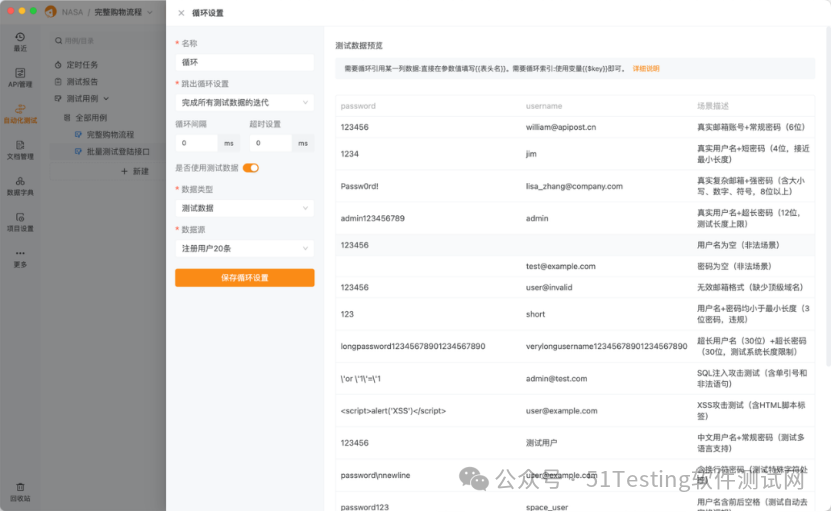Image resolution: width=831 pixels, height=512 pixels.
Task: Click cell william@apipost.cn
Action: pos(561,127)
